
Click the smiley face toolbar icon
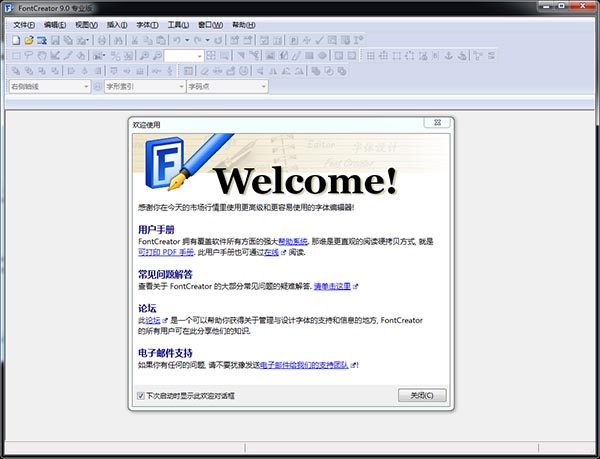[x=244, y=71]
